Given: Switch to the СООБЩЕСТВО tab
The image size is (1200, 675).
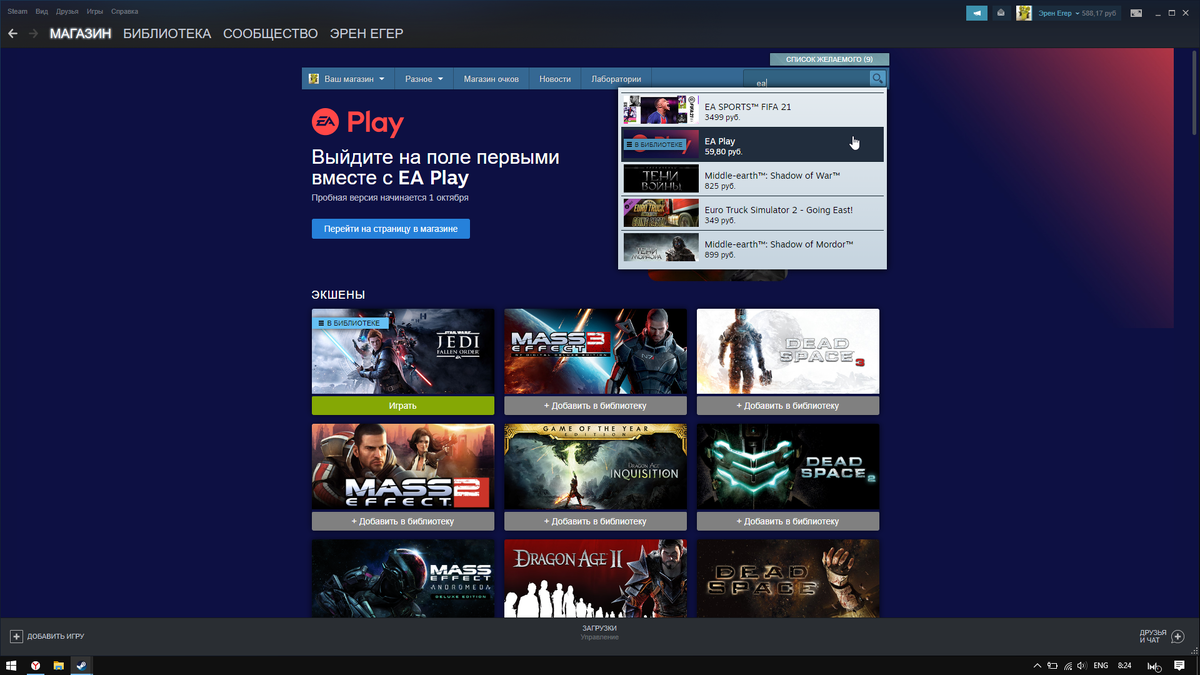Looking at the screenshot, I should click(x=270, y=33).
